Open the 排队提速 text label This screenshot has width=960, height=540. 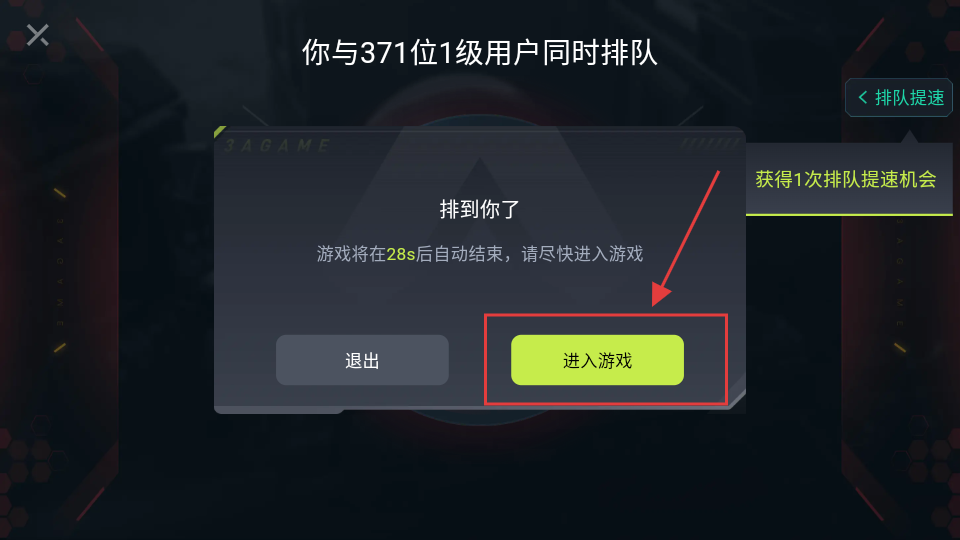(909, 97)
